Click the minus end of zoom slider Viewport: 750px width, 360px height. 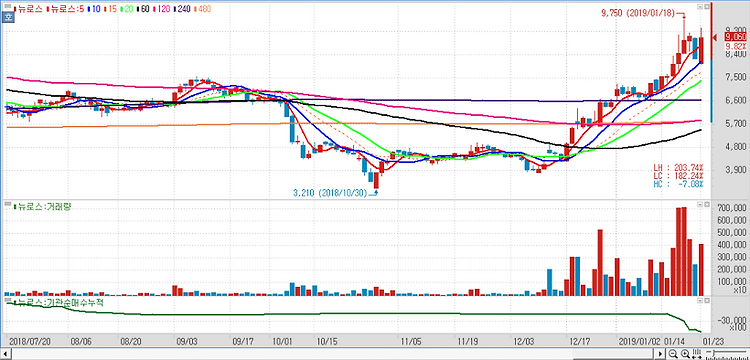708,352
